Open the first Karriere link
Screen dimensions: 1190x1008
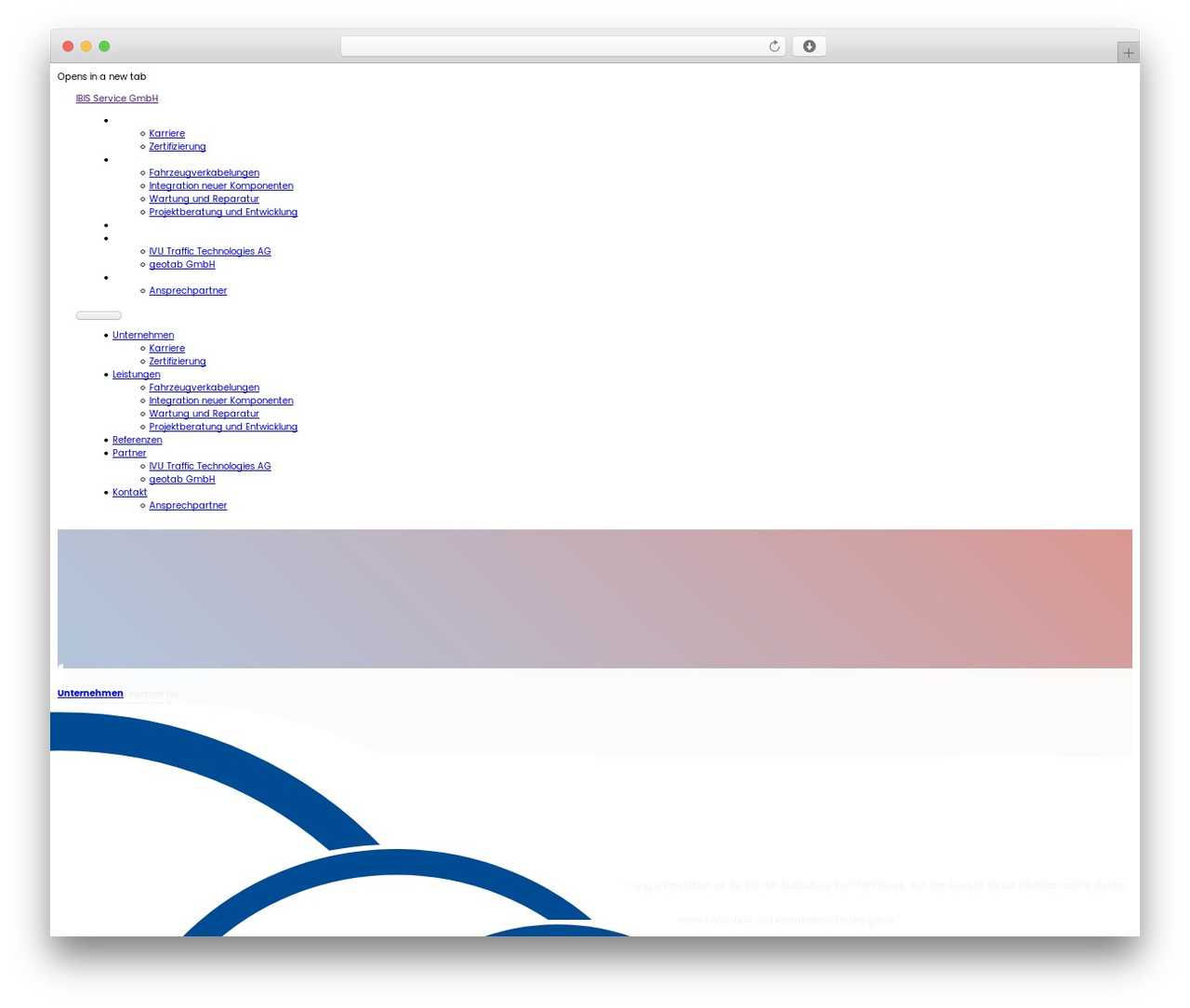tap(167, 134)
